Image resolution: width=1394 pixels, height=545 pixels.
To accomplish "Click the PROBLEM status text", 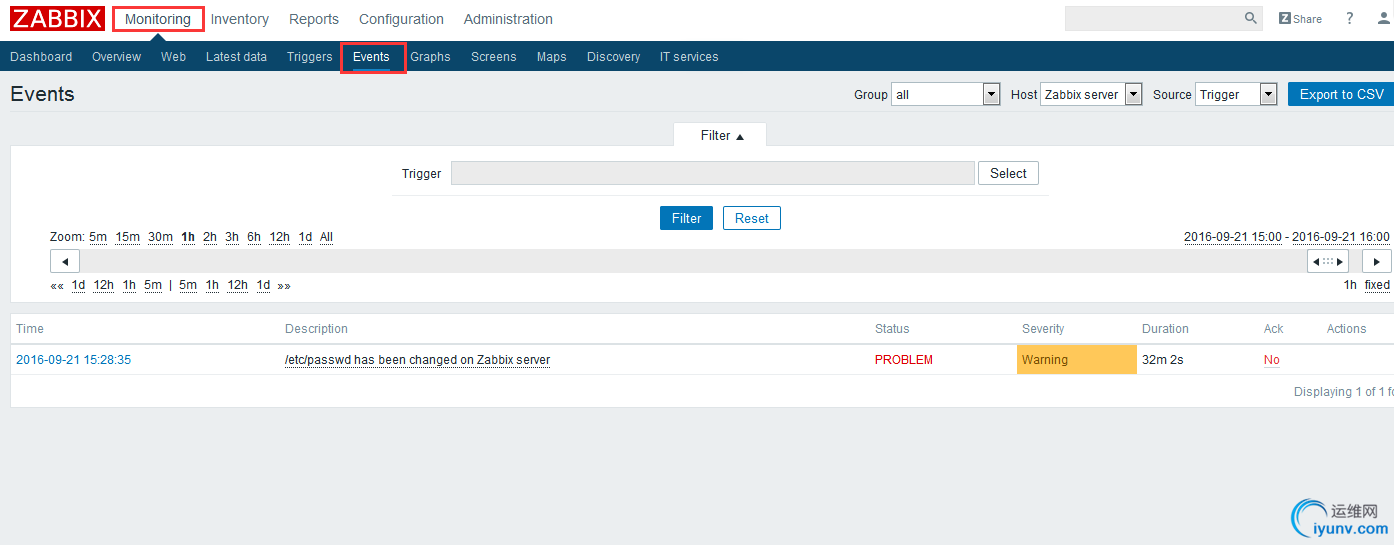I will pyautogui.click(x=903, y=360).
